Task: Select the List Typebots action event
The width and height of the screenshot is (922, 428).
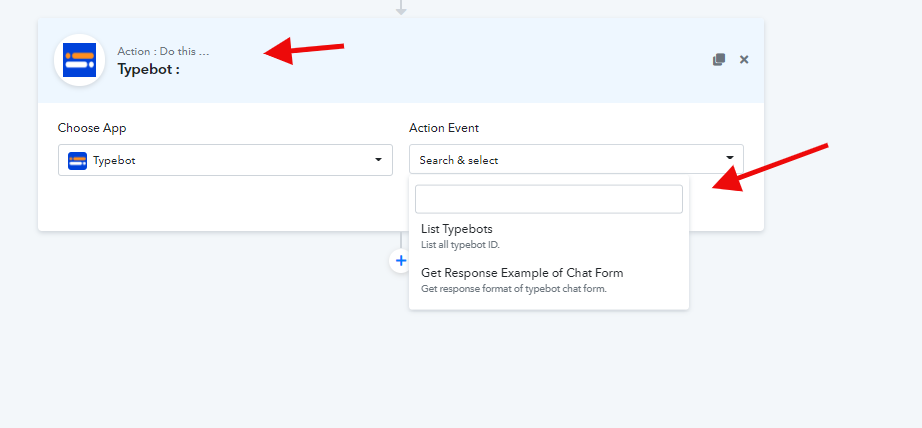Action: [x=549, y=236]
